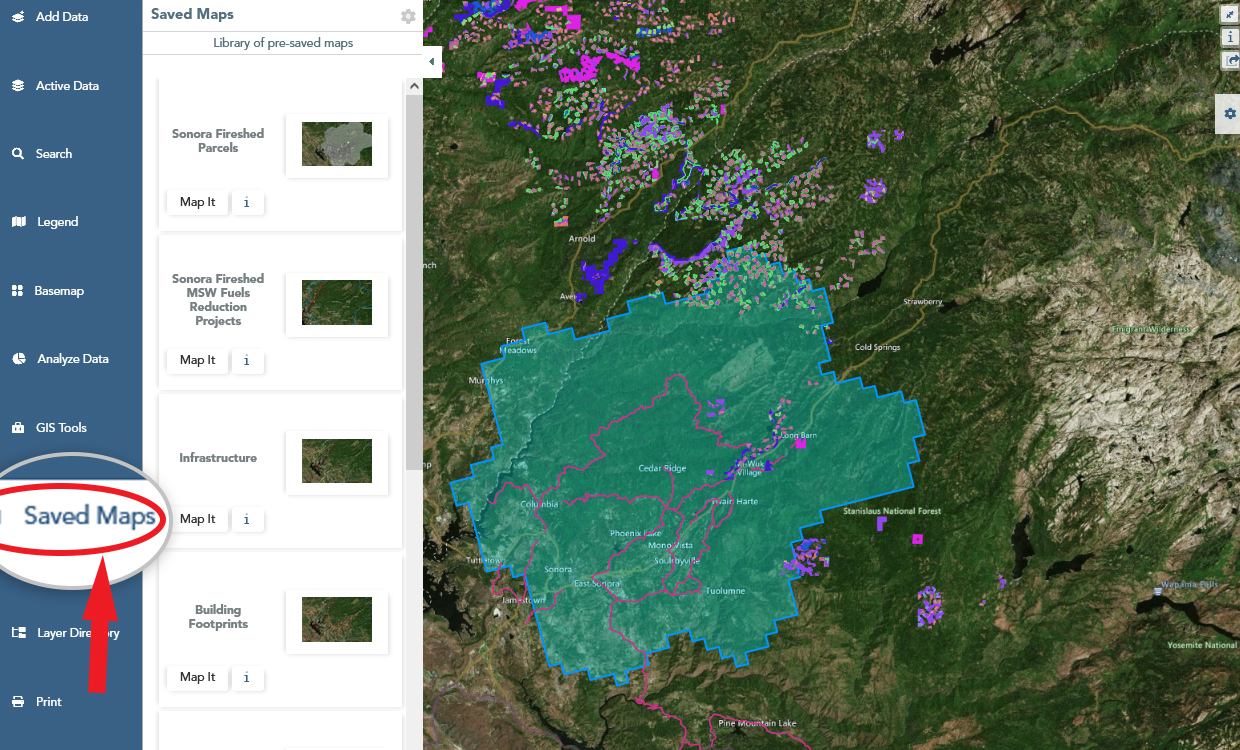
Task: Open the Print option in sidebar
Action: pyautogui.click(x=37, y=702)
